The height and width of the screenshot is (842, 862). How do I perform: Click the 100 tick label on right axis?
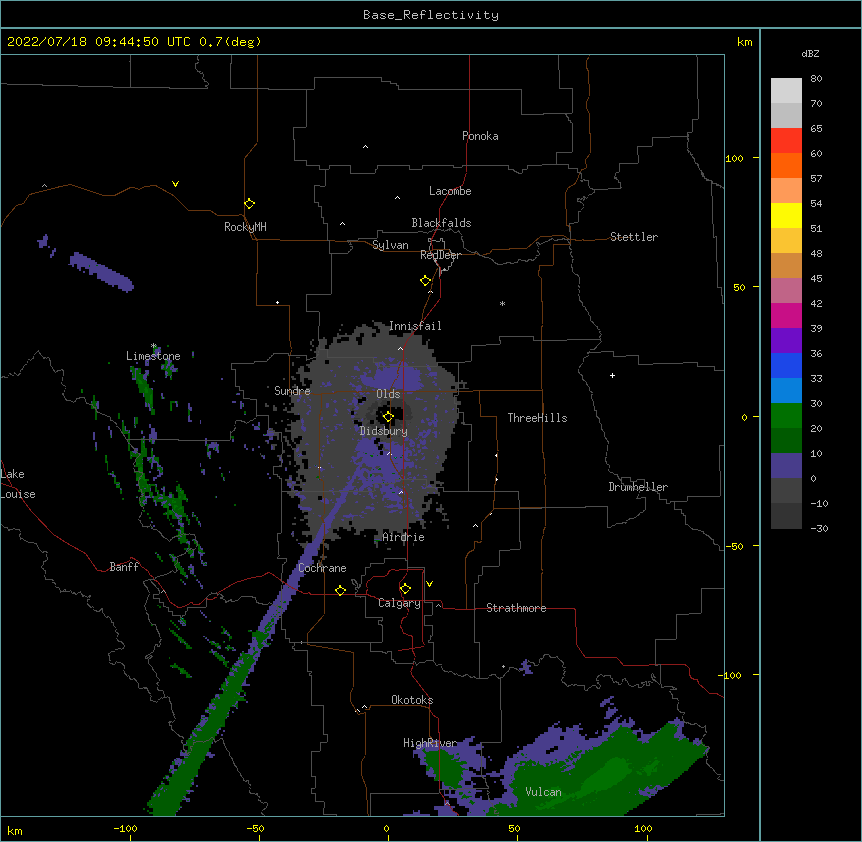(x=734, y=159)
